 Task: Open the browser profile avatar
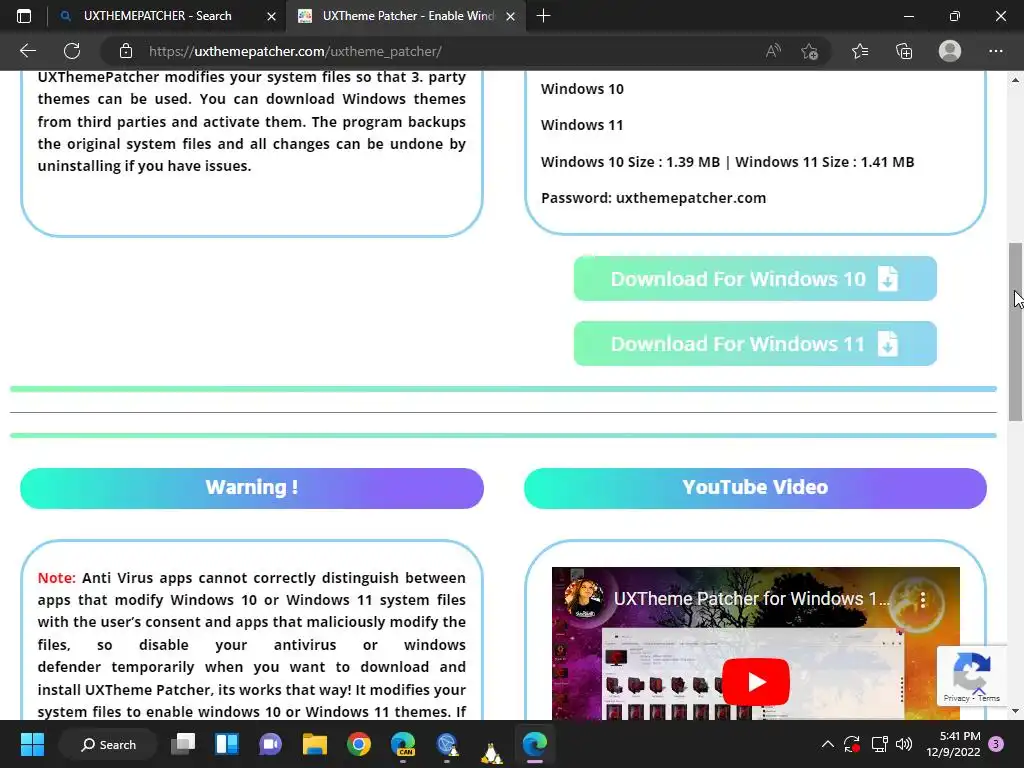(x=950, y=51)
